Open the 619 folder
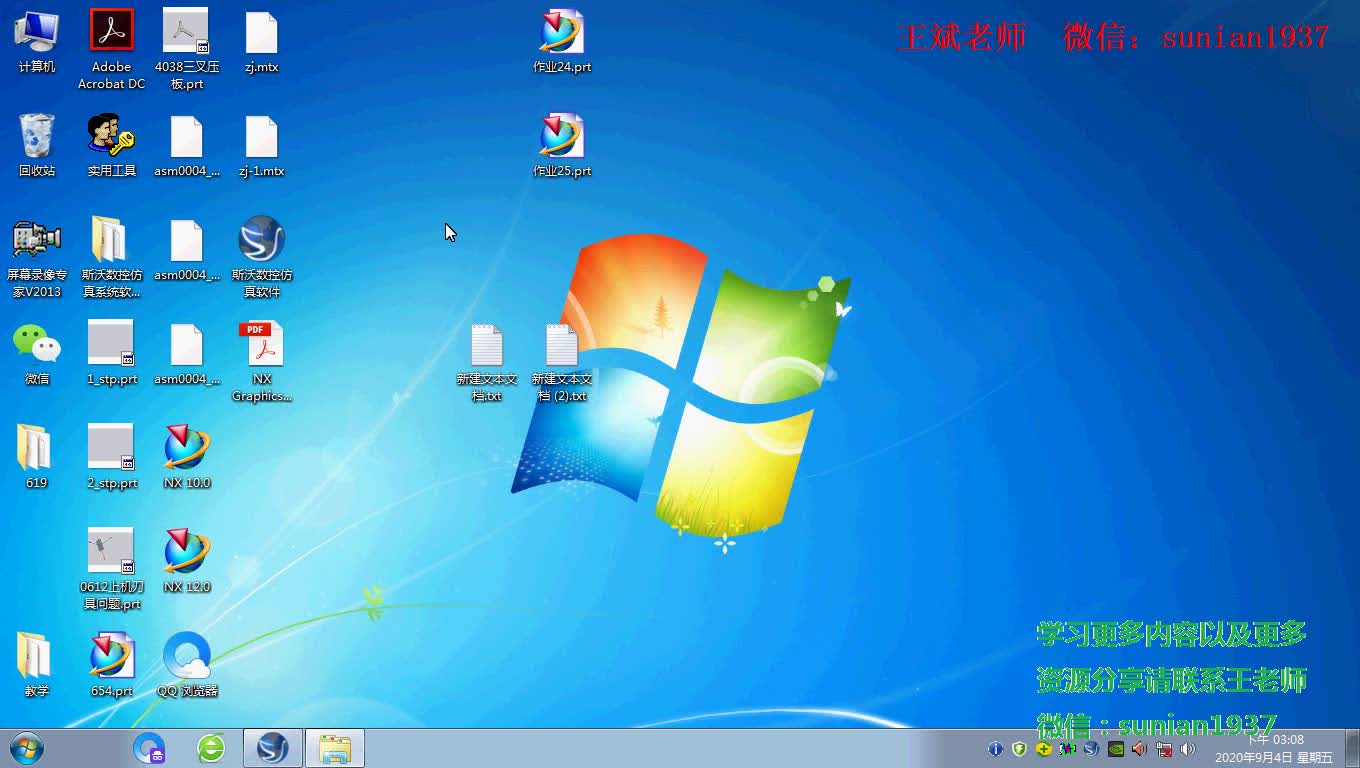Viewport: 1360px width, 768px height. [x=37, y=458]
